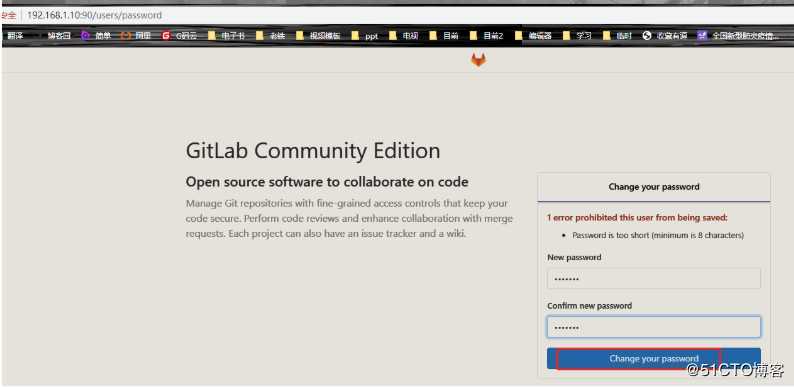The image size is (794, 387).
Task: Focus the Confirm new password field
Action: point(654,327)
